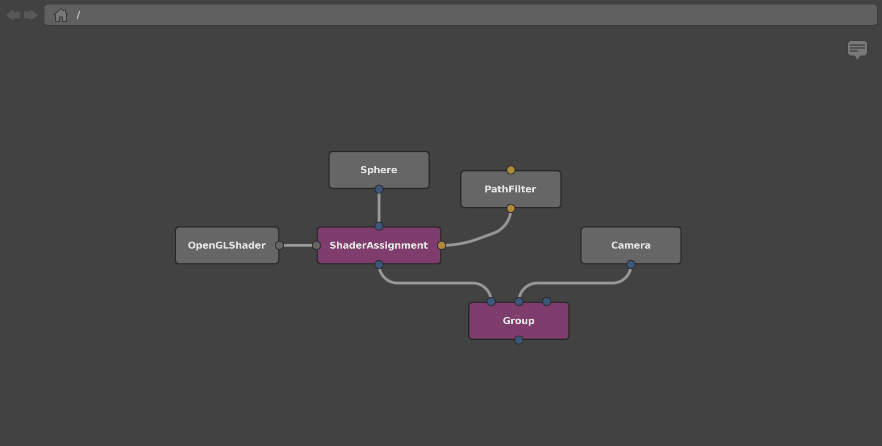Click the ShaderAssignment left shader plug
Viewport: 882px width, 446px height.
[316, 245]
